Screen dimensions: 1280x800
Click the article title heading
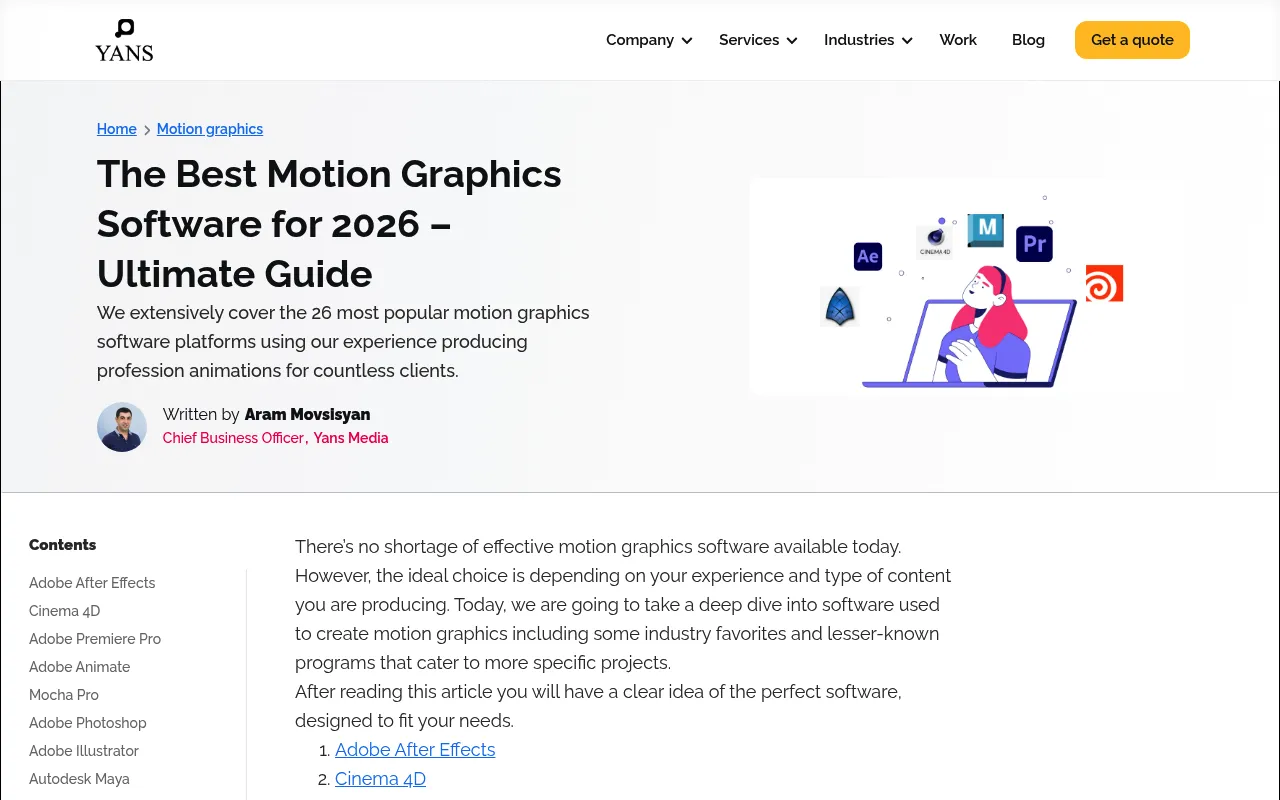coord(329,224)
